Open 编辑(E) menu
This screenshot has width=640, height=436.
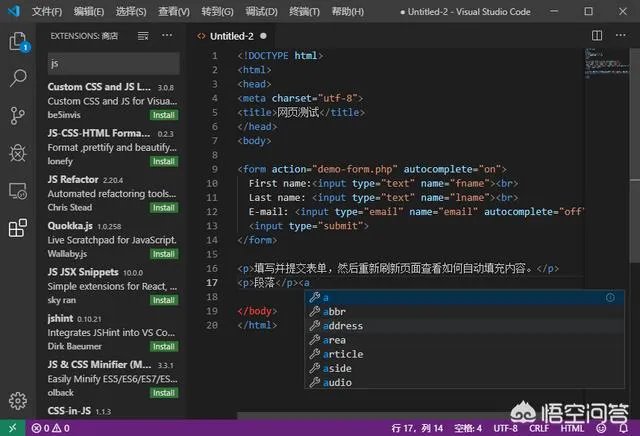point(89,11)
